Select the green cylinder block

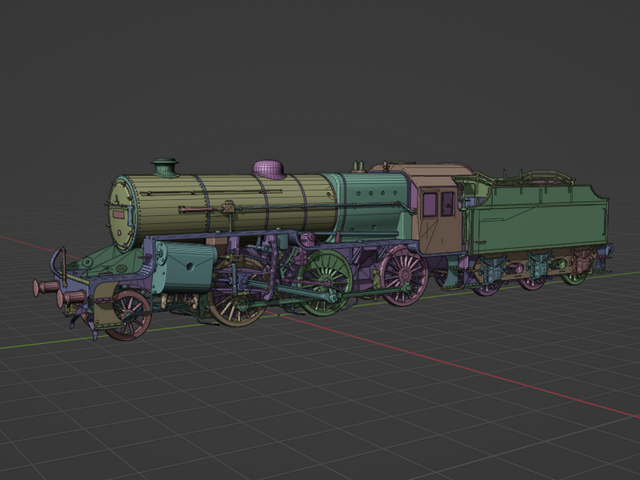tap(185, 268)
